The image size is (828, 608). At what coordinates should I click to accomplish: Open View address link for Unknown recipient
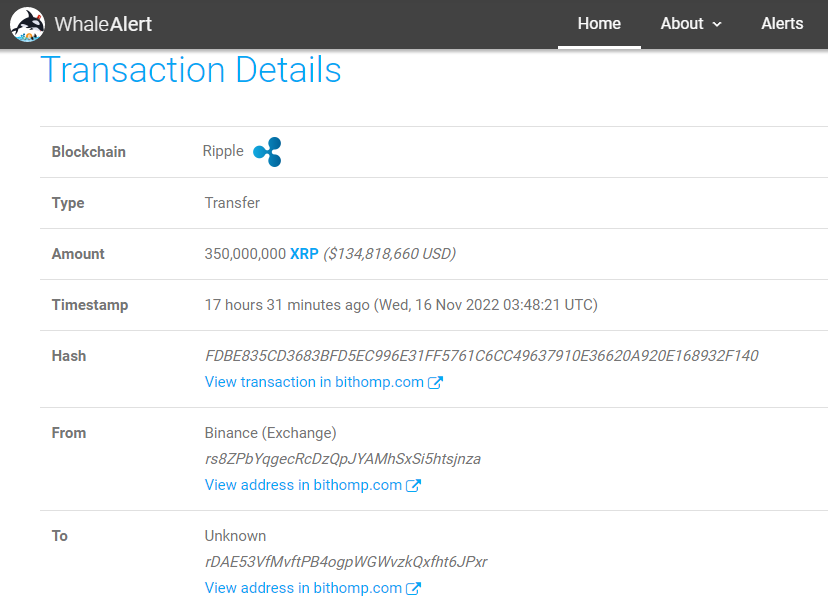click(x=303, y=588)
